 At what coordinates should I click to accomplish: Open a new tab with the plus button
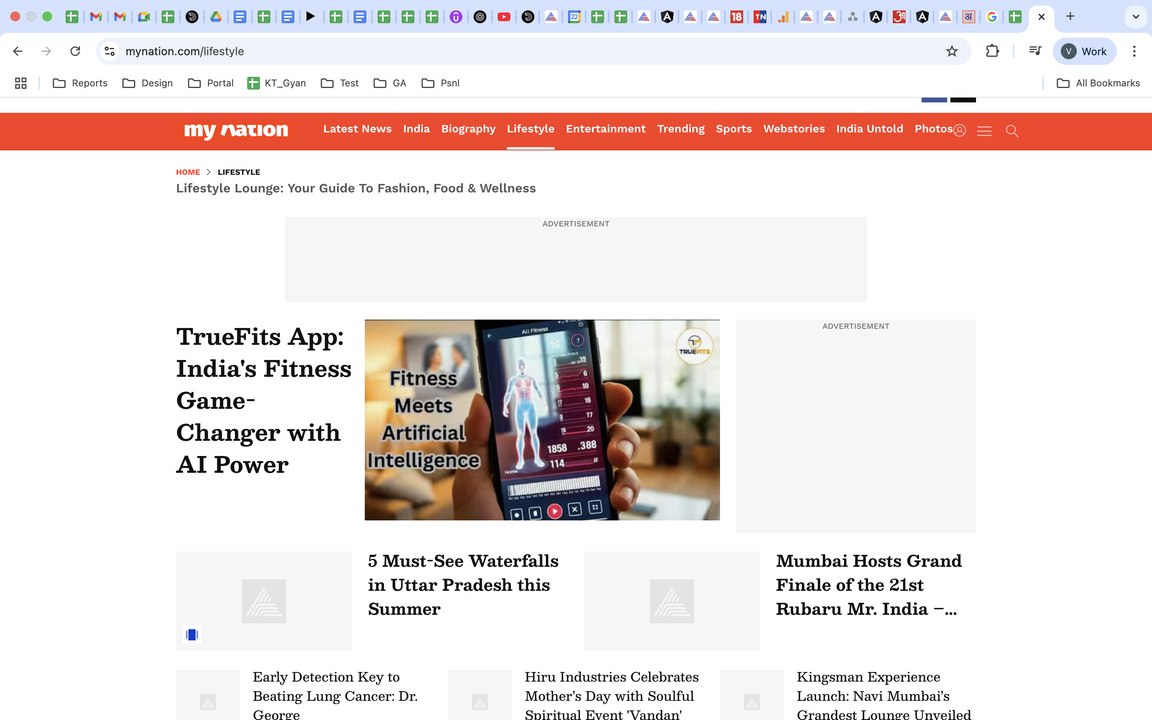pyautogui.click(x=1070, y=16)
